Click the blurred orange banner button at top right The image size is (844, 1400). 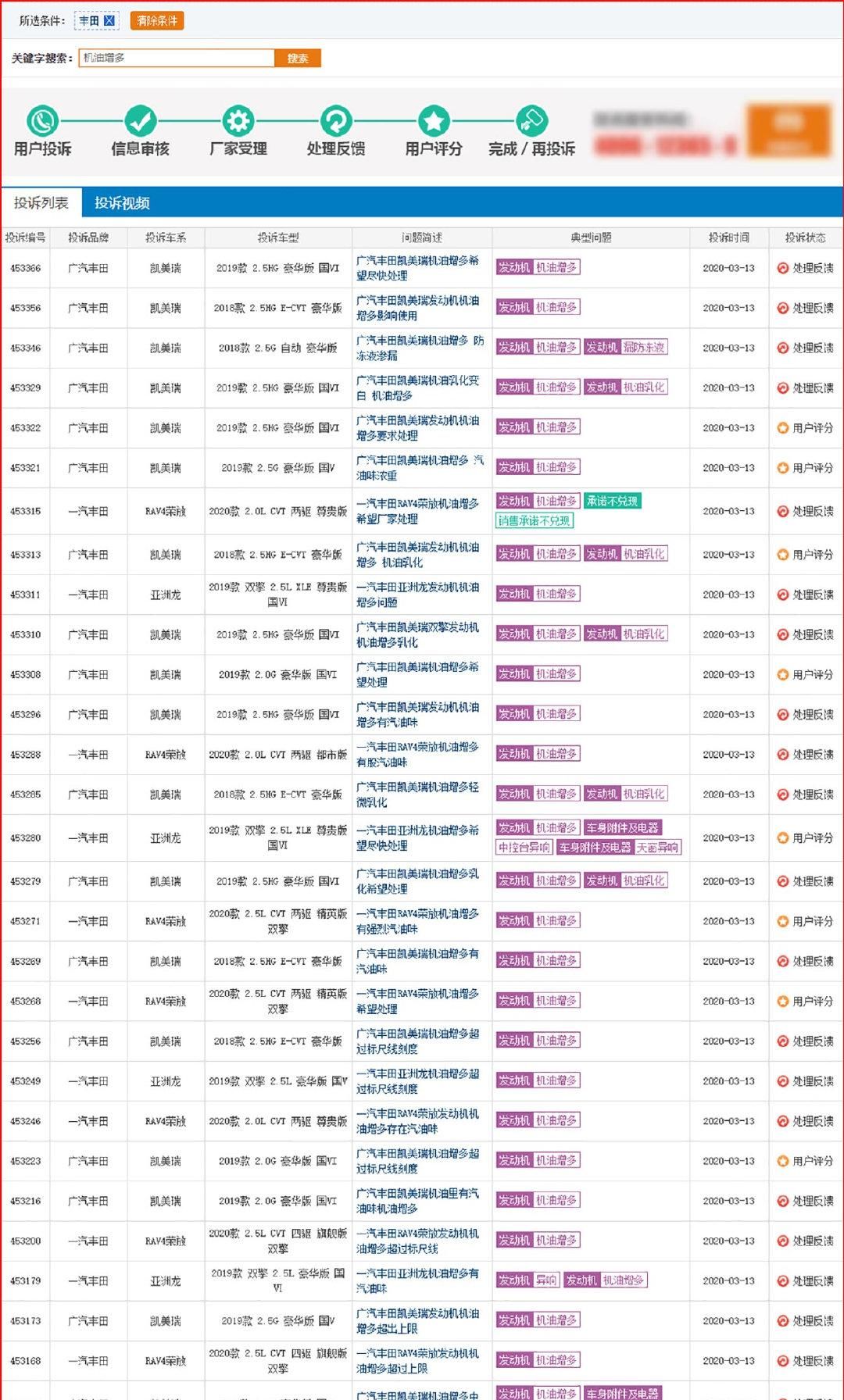[x=788, y=130]
